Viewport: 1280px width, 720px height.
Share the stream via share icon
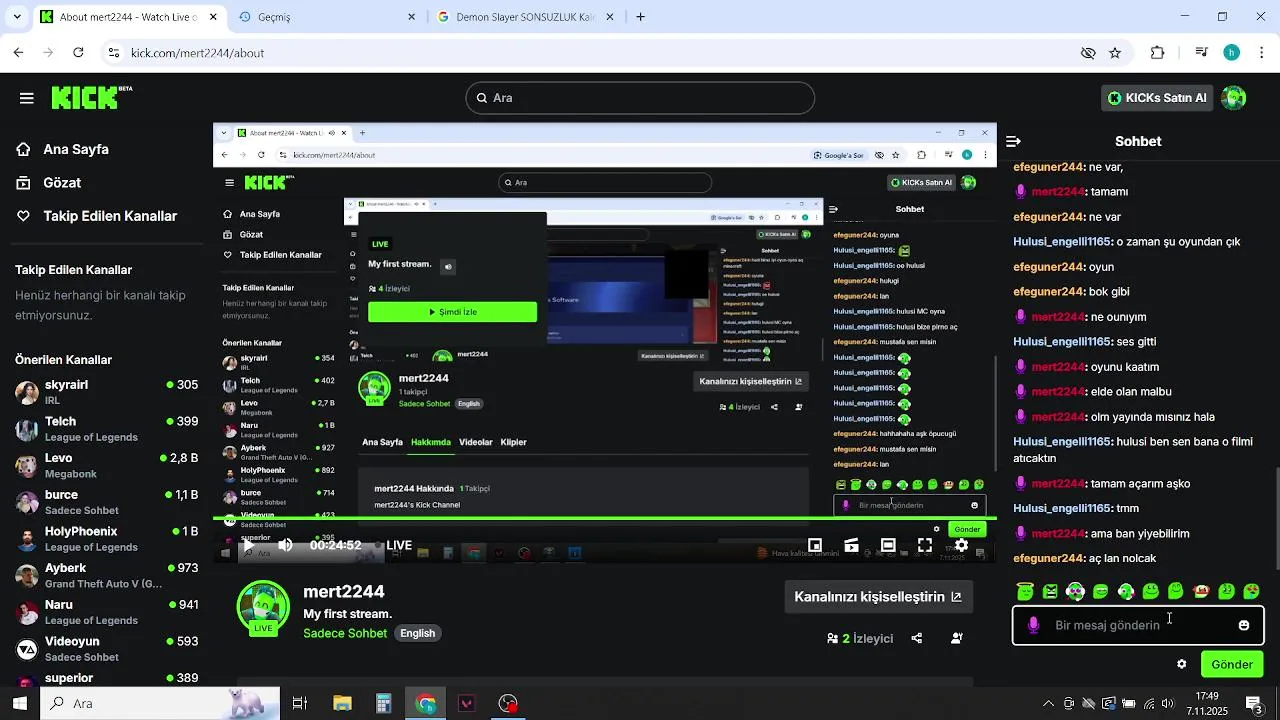tap(917, 638)
